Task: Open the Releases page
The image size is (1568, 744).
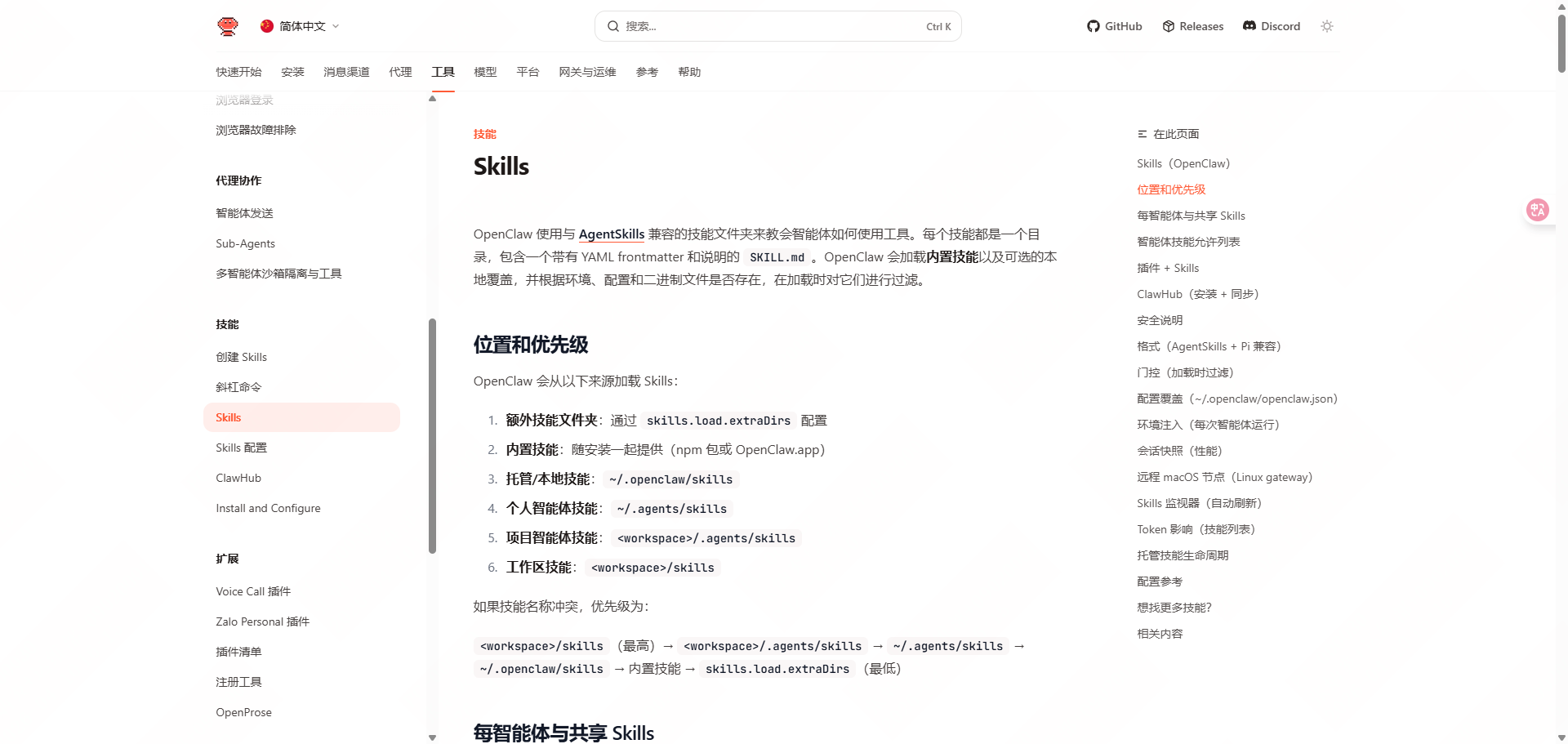Action: tap(1192, 25)
